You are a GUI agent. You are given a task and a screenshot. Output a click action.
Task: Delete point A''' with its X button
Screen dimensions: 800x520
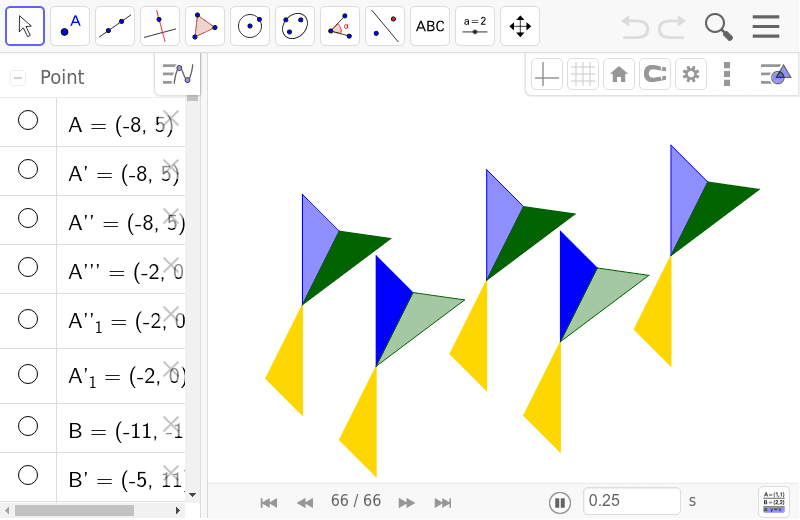point(170,265)
